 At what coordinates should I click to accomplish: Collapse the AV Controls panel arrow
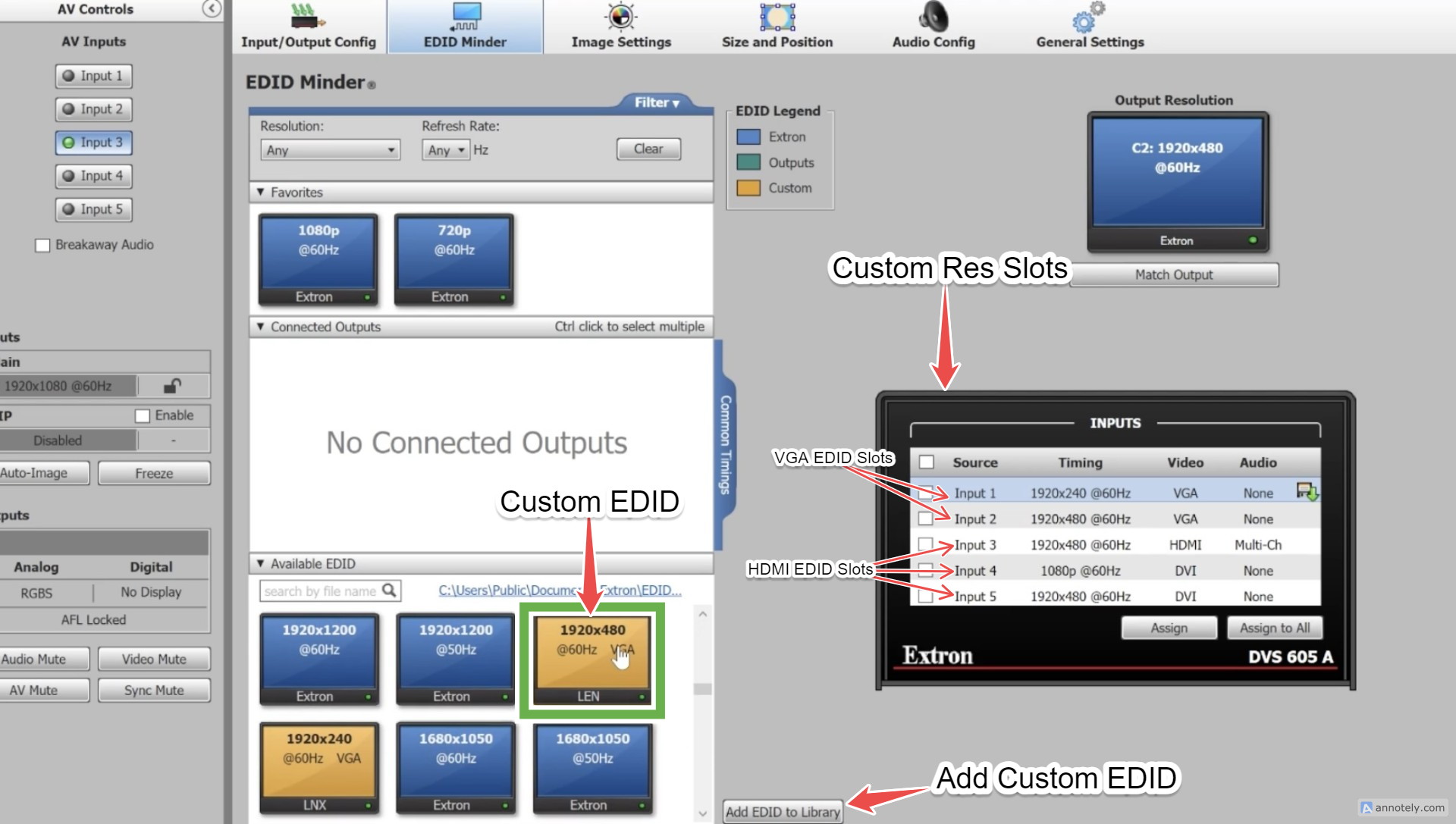212,8
